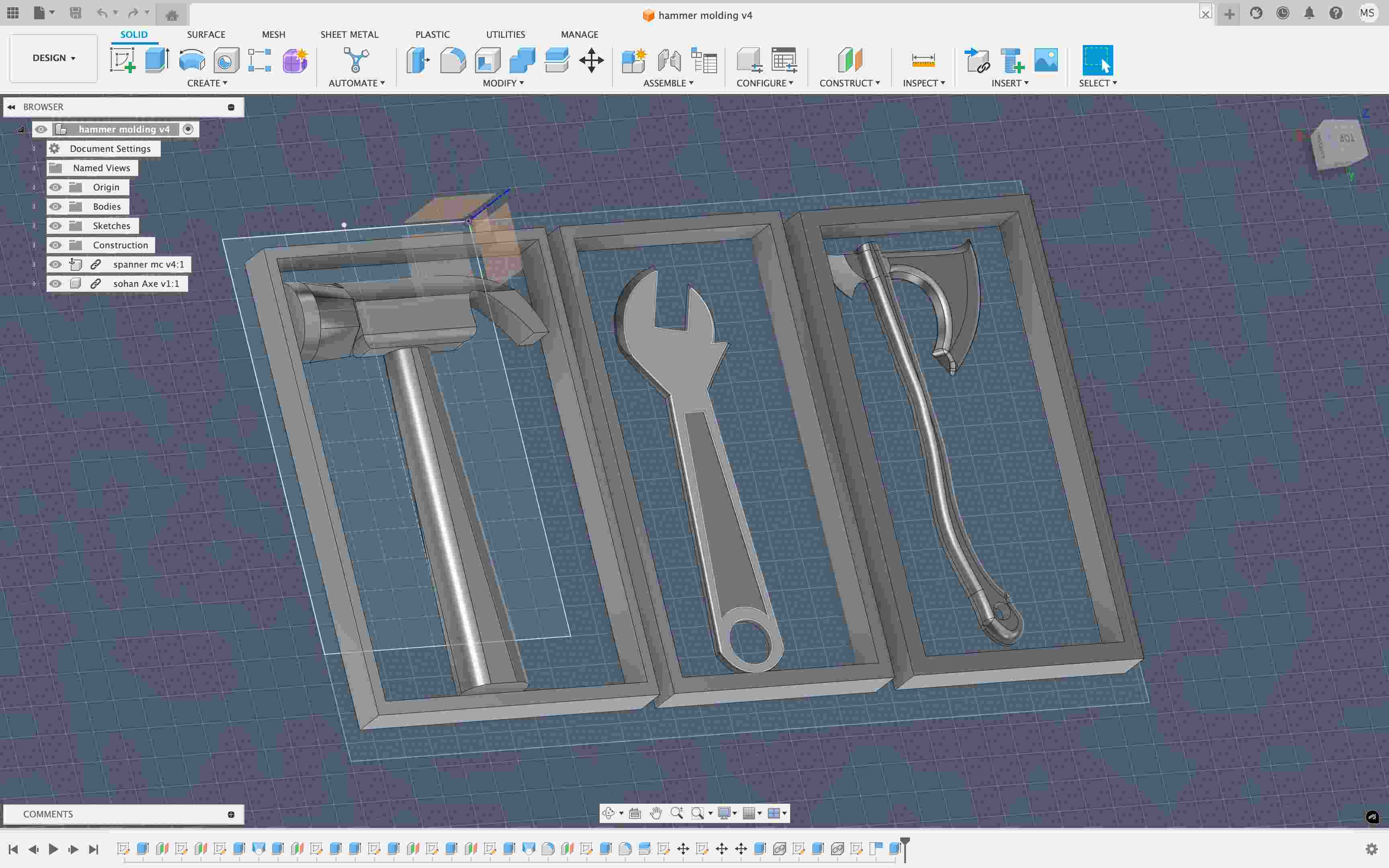The width and height of the screenshot is (1389, 868).
Task: Toggle visibility of hammer molding v4 root
Action: point(41,129)
